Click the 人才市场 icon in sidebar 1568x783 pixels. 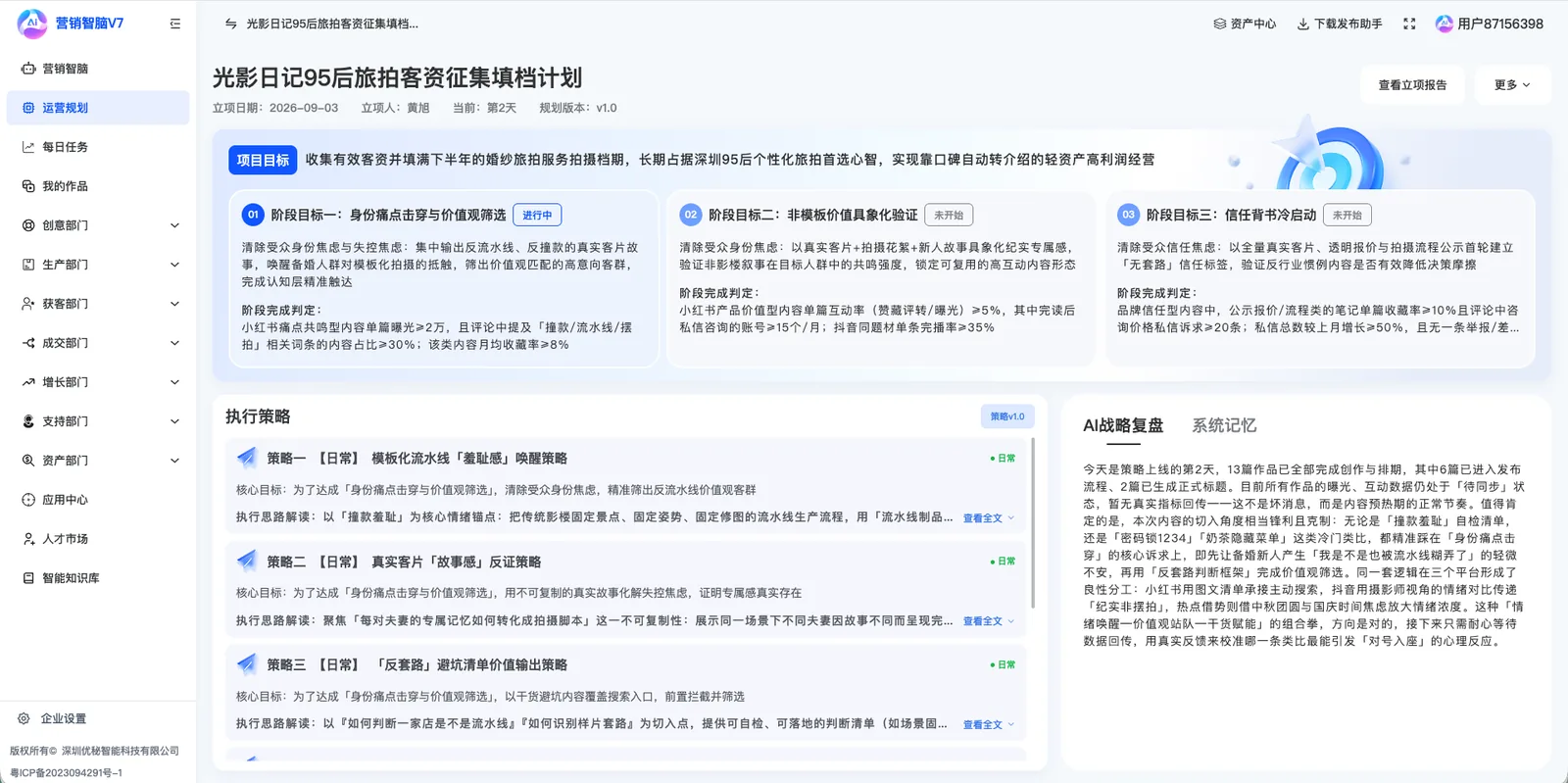[28, 539]
